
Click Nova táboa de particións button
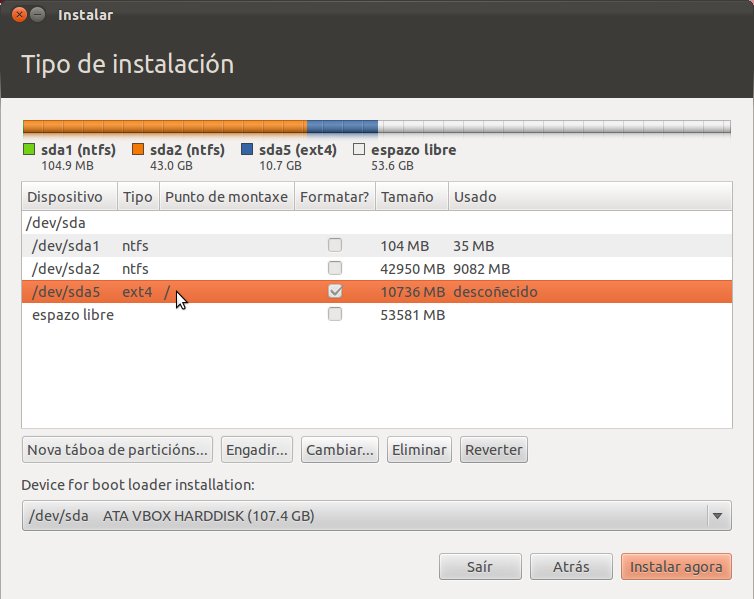pyautogui.click(x=117, y=449)
